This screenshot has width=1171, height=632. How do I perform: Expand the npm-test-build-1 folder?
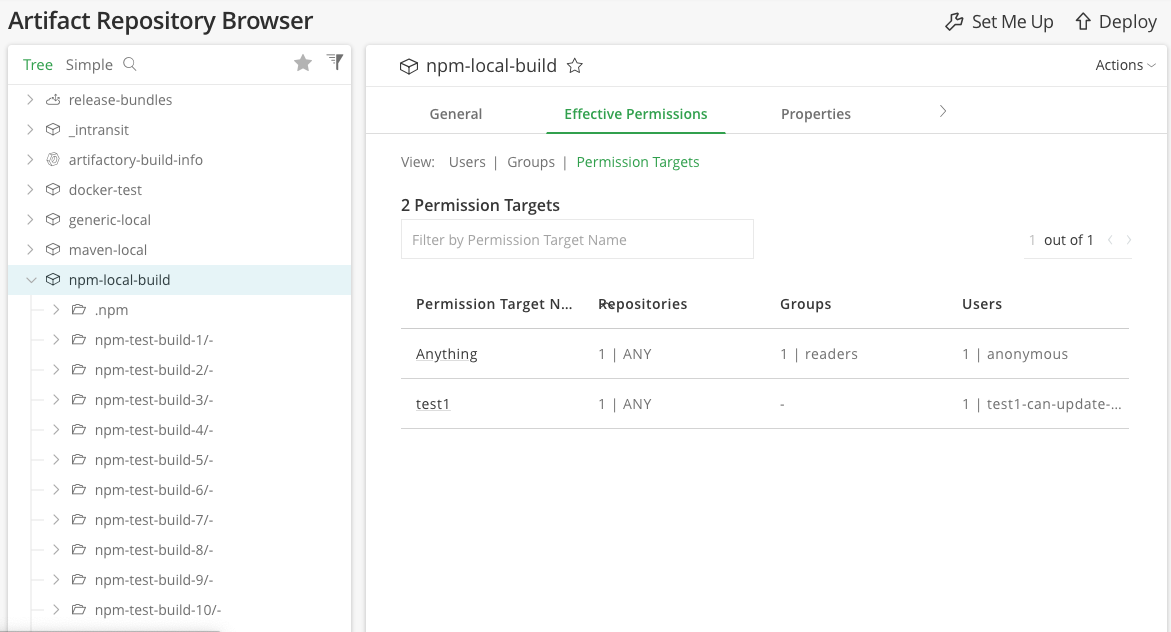pyautogui.click(x=56, y=339)
